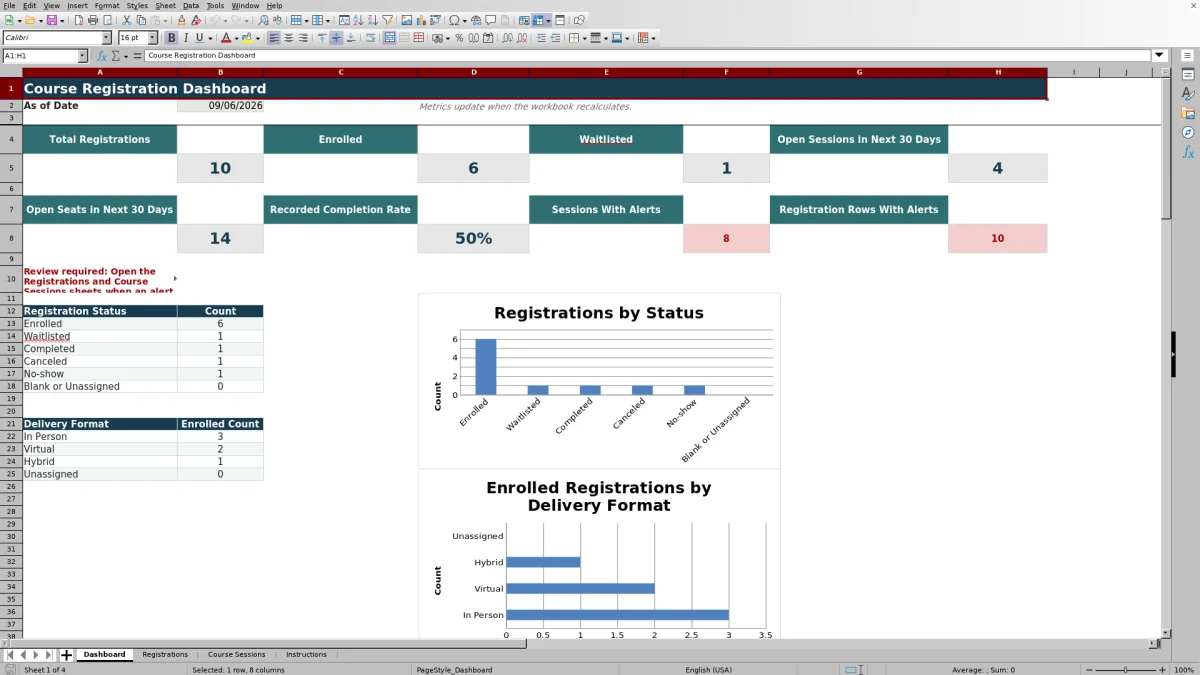The width and height of the screenshot is (1200, 675).
Task: Click the Increase Indent icon
Action: pos(541,38)
